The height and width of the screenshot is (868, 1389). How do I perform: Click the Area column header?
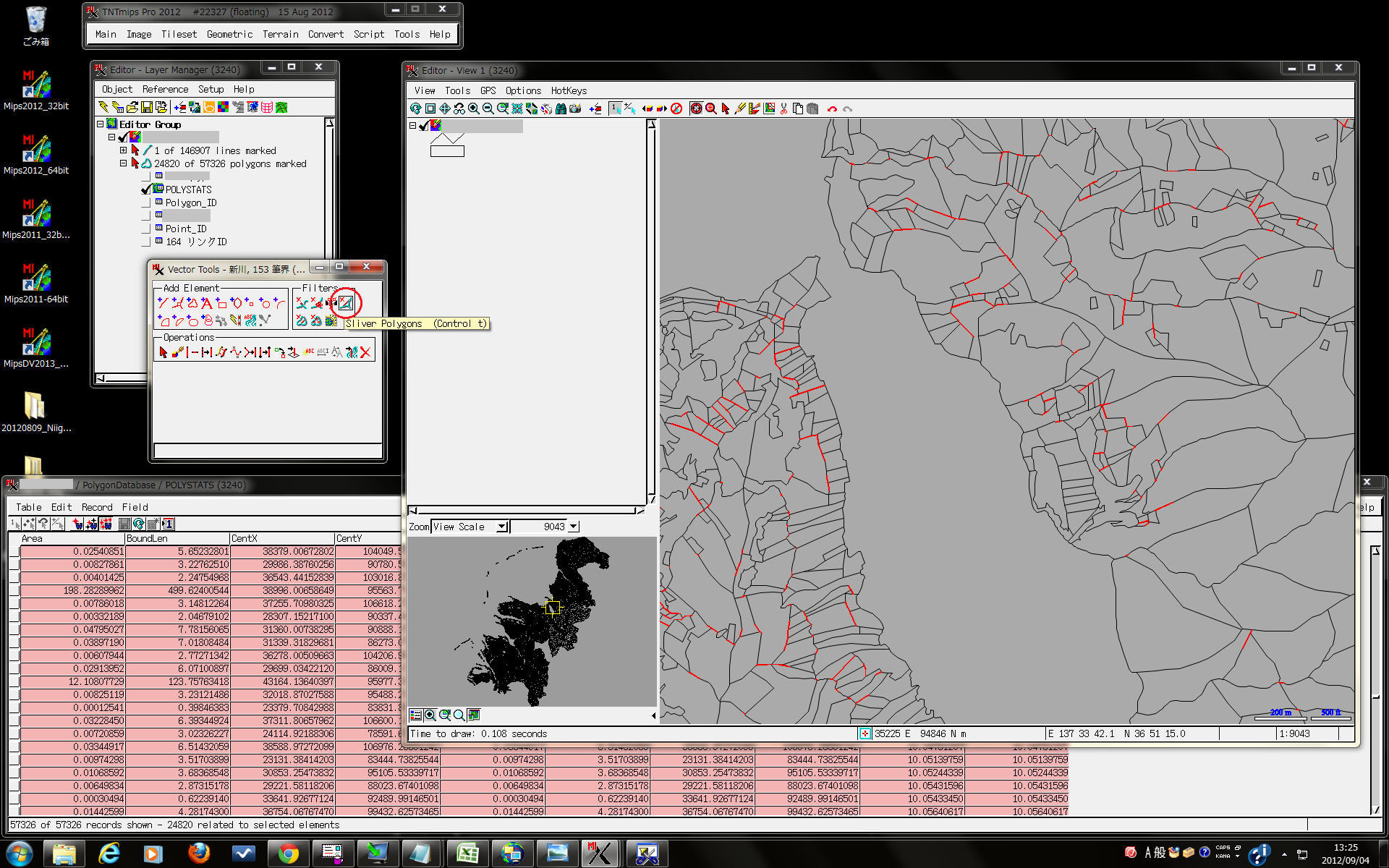(72, 538)
